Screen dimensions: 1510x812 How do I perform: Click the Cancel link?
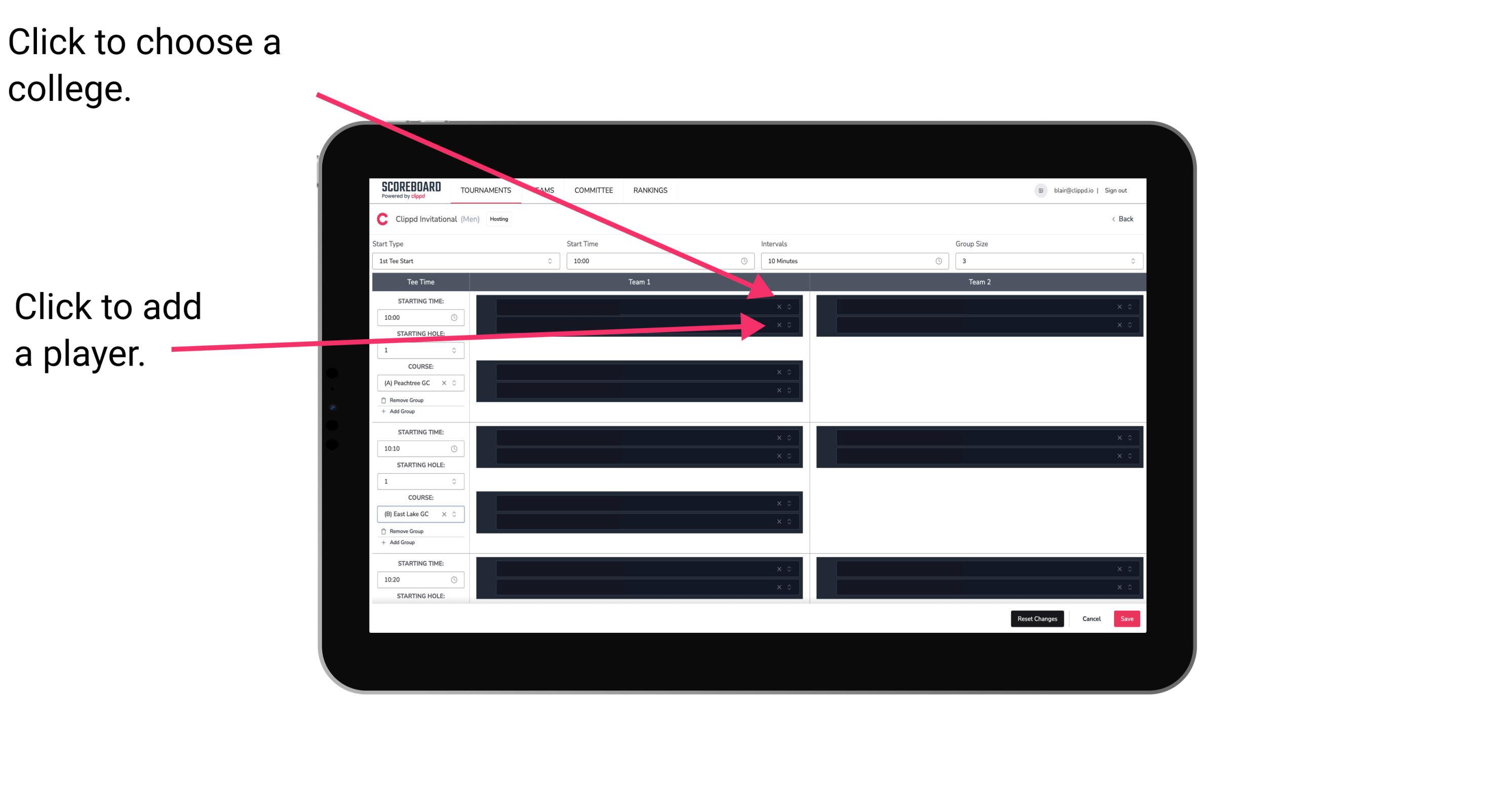pos(1091,618)
